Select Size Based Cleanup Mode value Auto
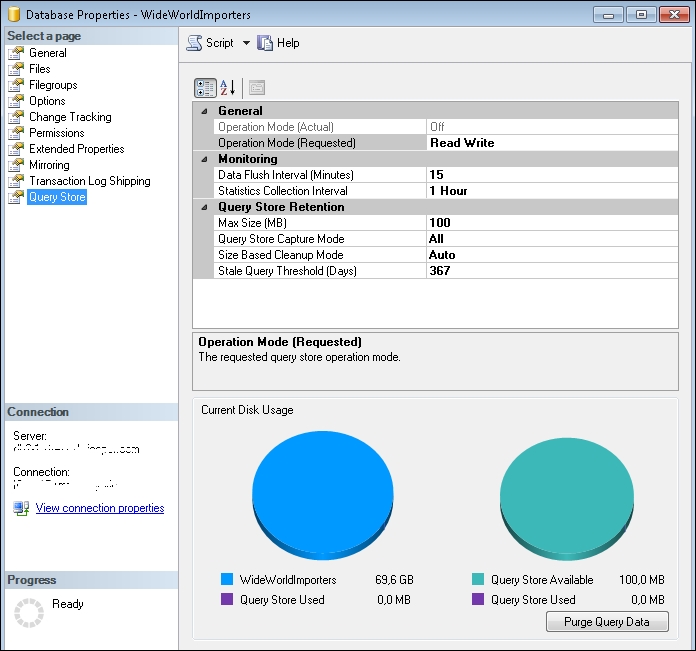 pos(552,255)
